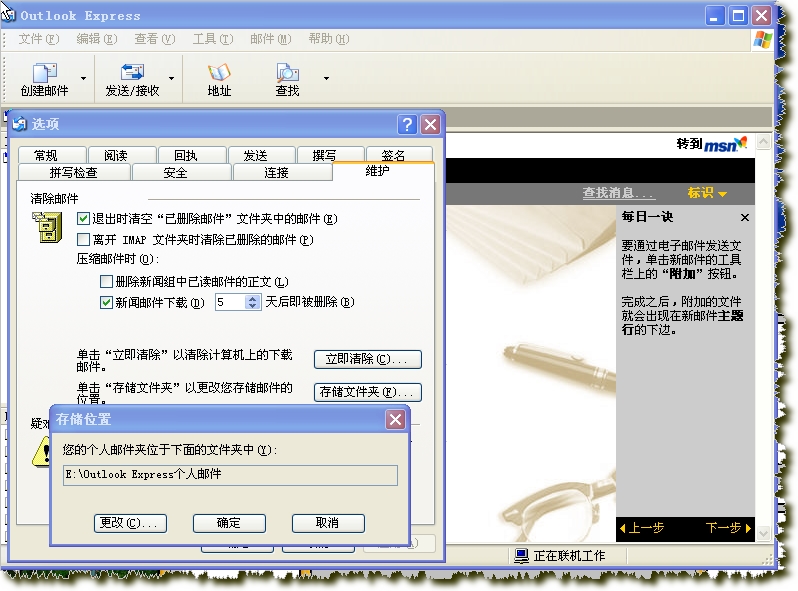This screenshot has width=798, height=591.
Task: Click the Outlook Express title bar icon
Action: pyautogui.click(x=9, y=15)
